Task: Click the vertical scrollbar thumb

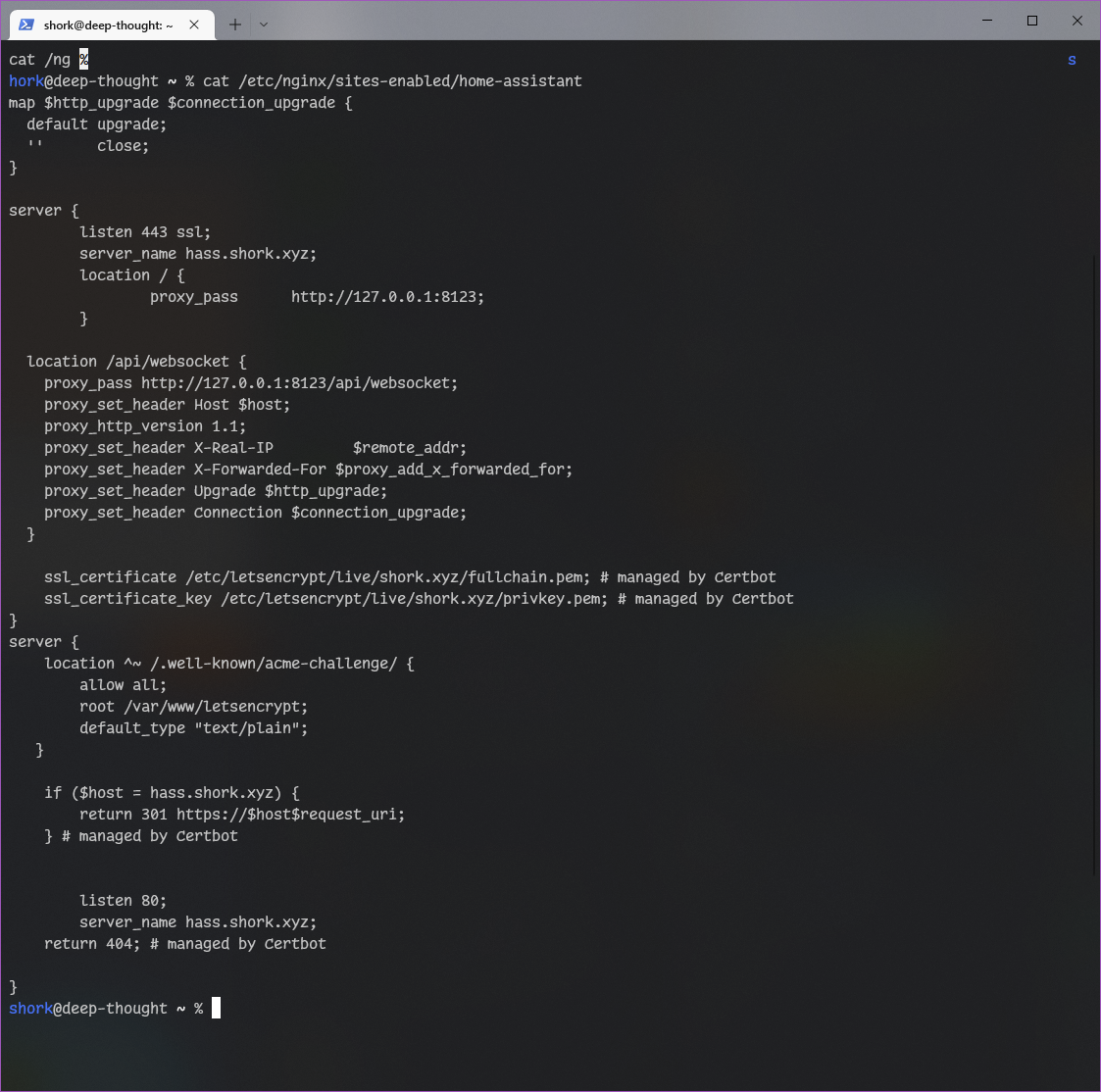Action: [x=1095, y=564]
